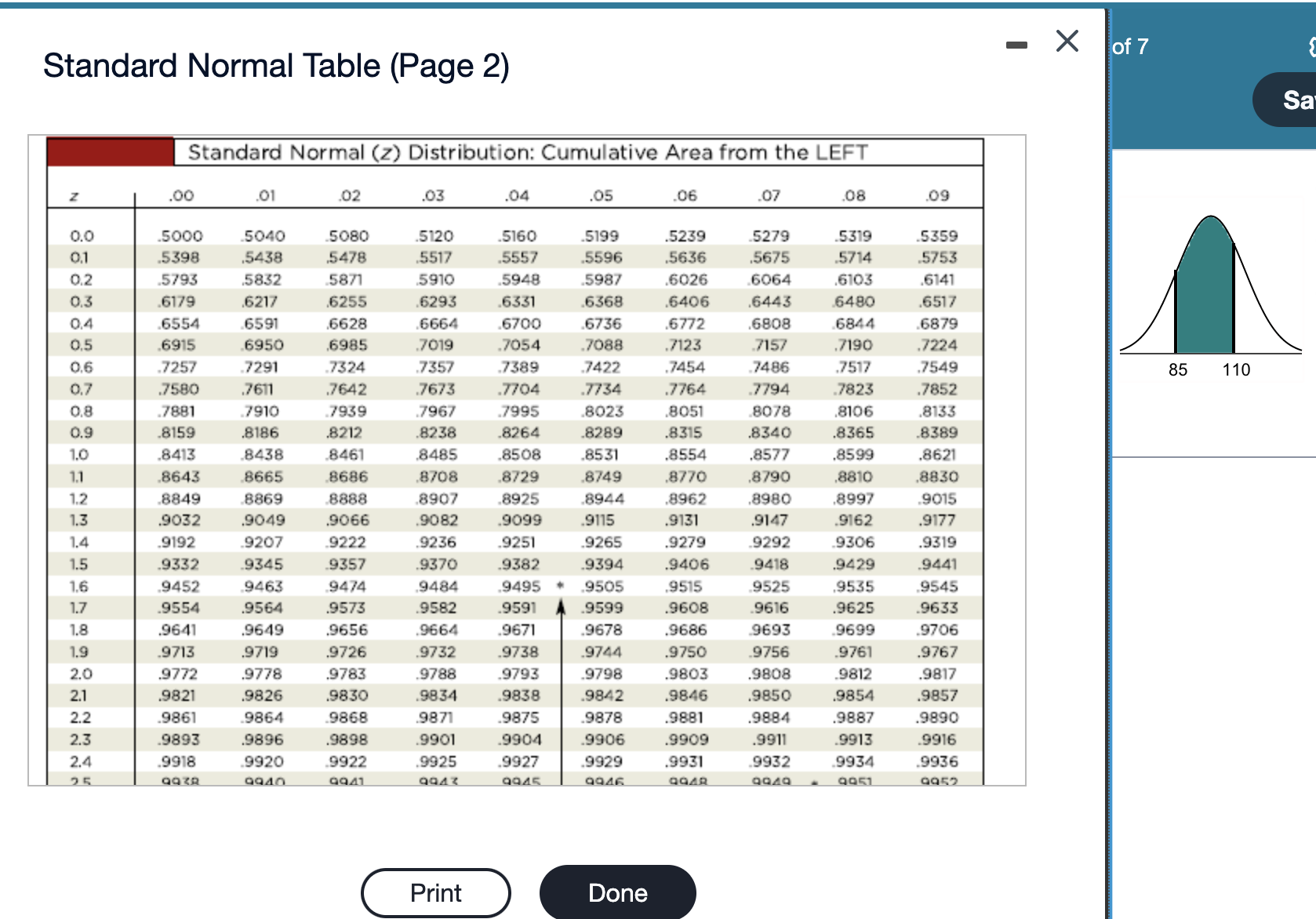
Task: Select the z row label 1.9
Action: pyautogui.click(x=81, y=651)
